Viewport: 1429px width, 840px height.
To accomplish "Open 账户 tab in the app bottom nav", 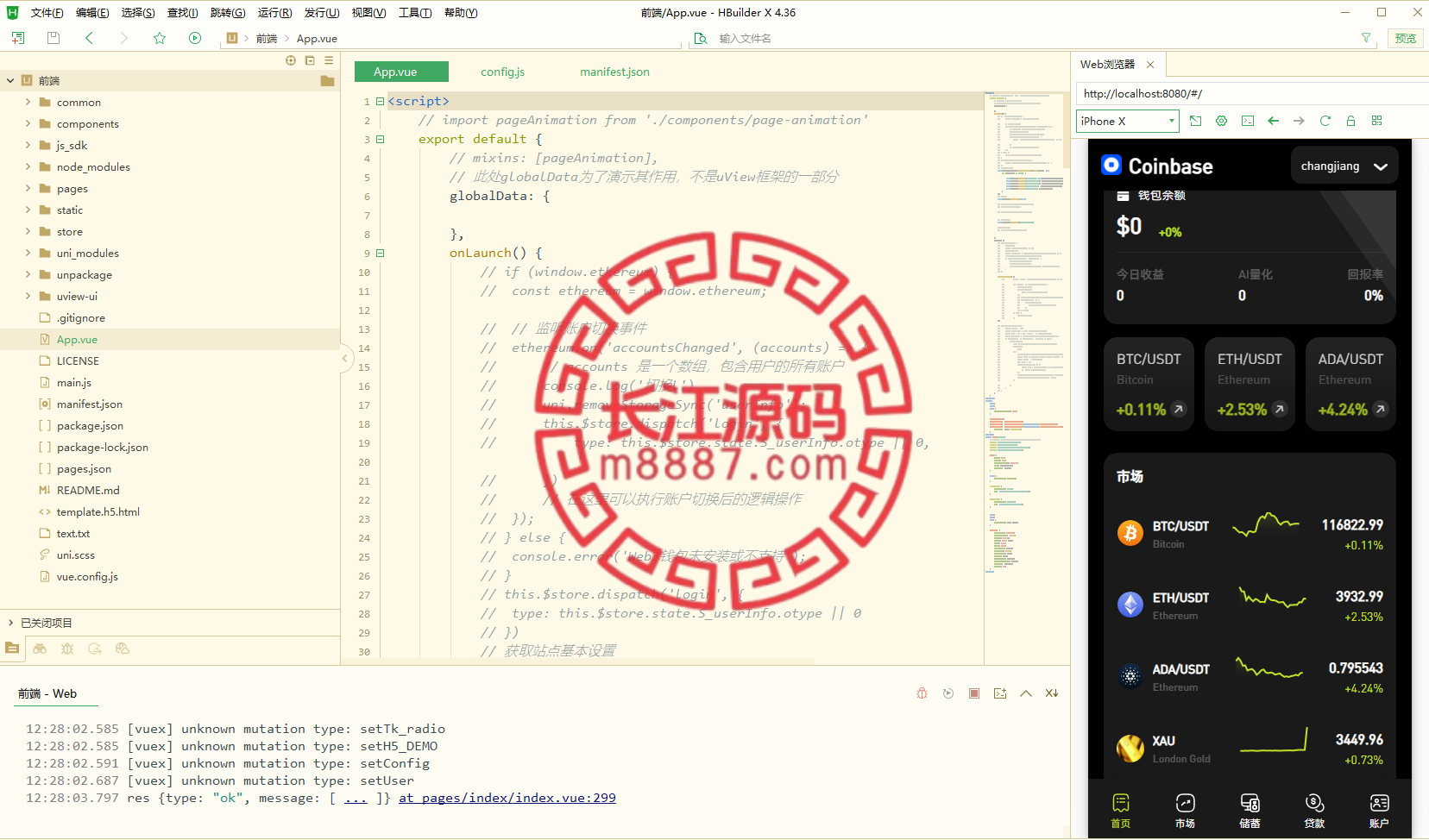I will (1379, 810).
